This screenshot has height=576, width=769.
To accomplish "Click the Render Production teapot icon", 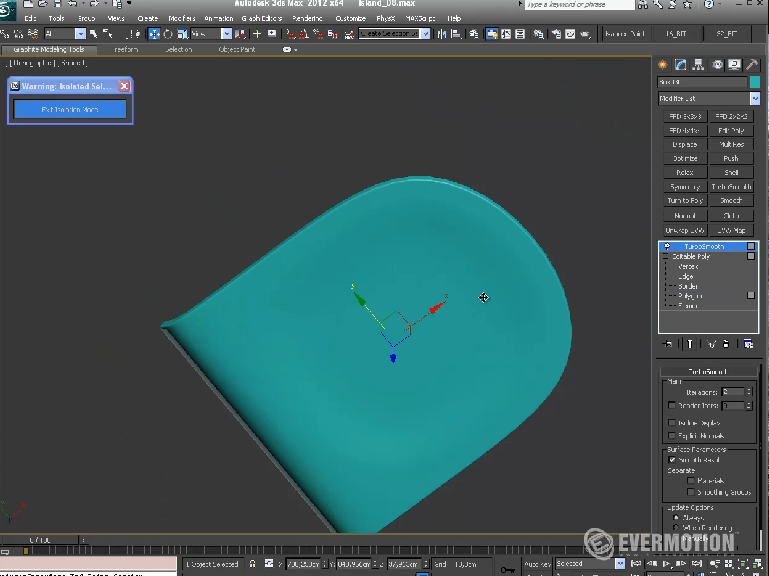I will point(585,34).
